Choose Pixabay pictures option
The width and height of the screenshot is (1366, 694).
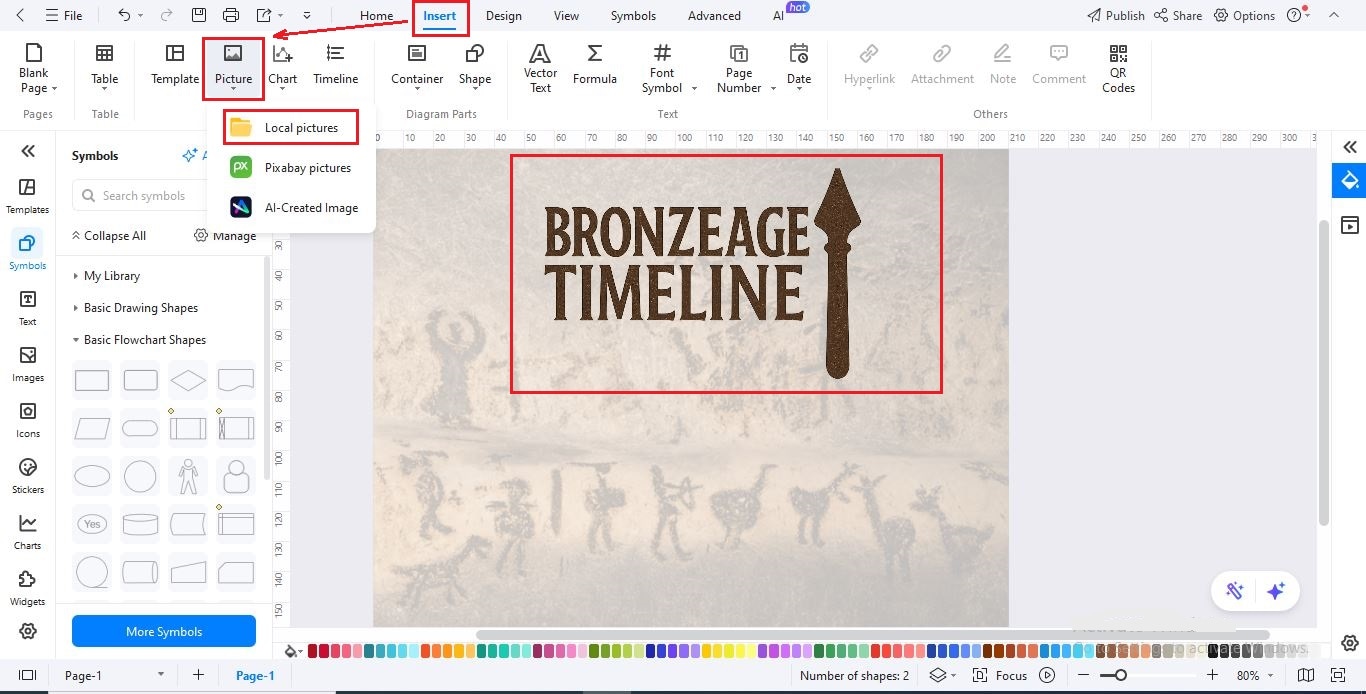[291, 167]
